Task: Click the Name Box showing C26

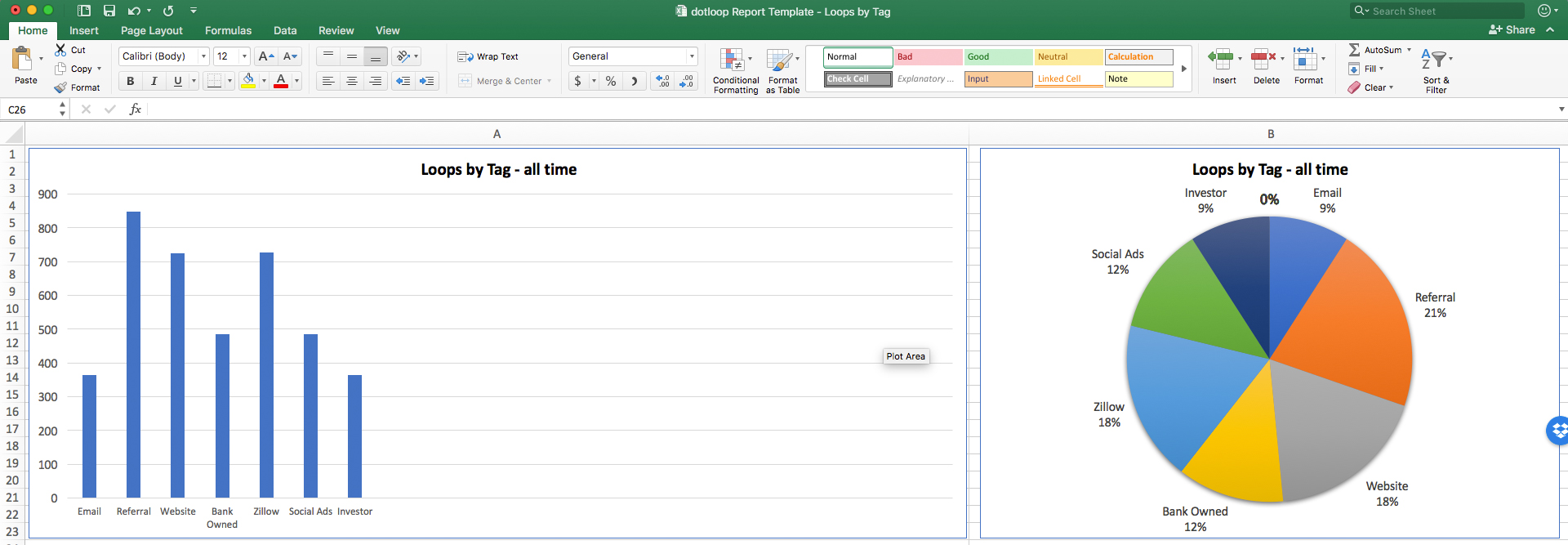Action: pyautogui.click(x=29, y=109)
